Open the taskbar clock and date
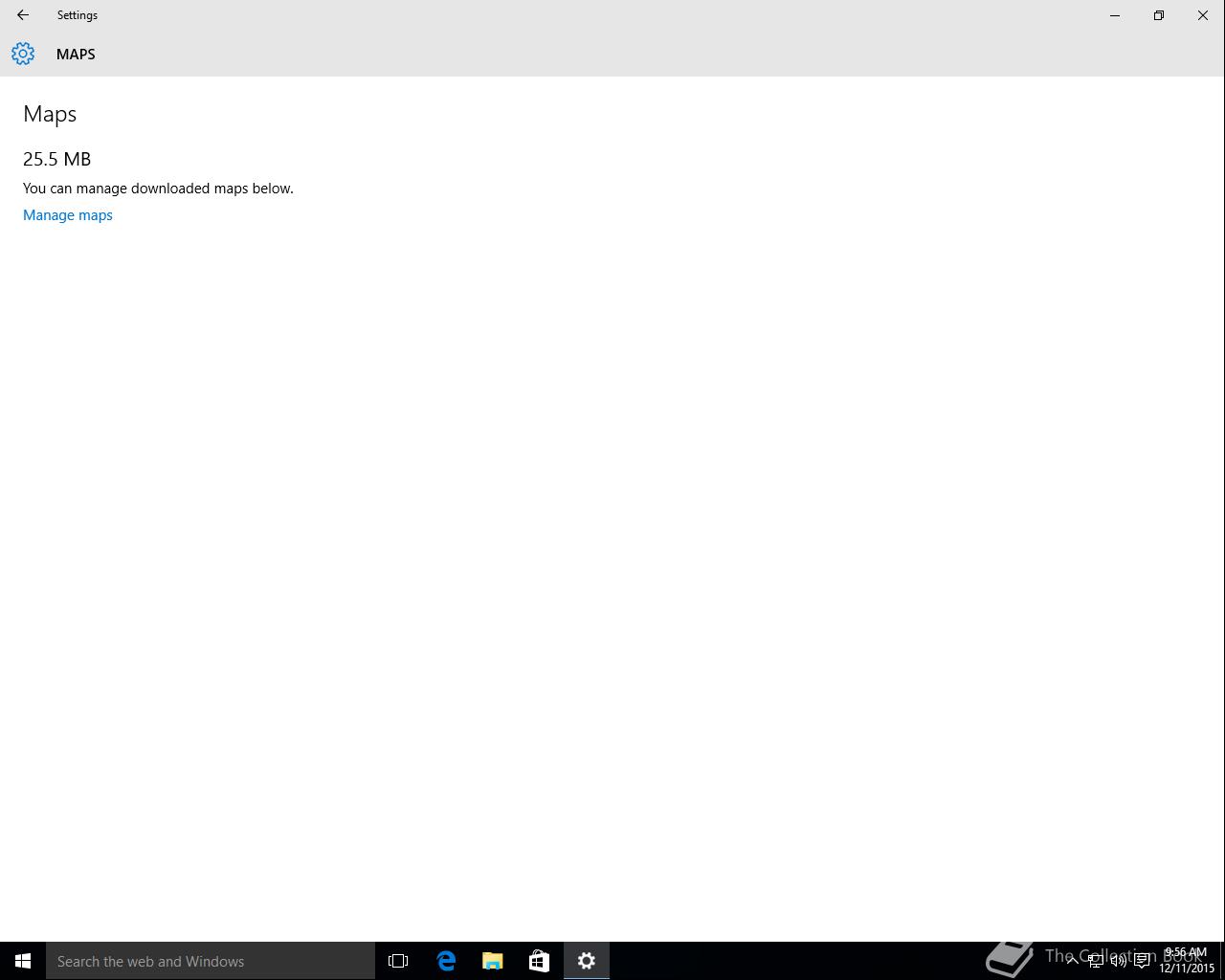Image resolution: width=1225 pixels, height=980 pixels. point(1187,961)
